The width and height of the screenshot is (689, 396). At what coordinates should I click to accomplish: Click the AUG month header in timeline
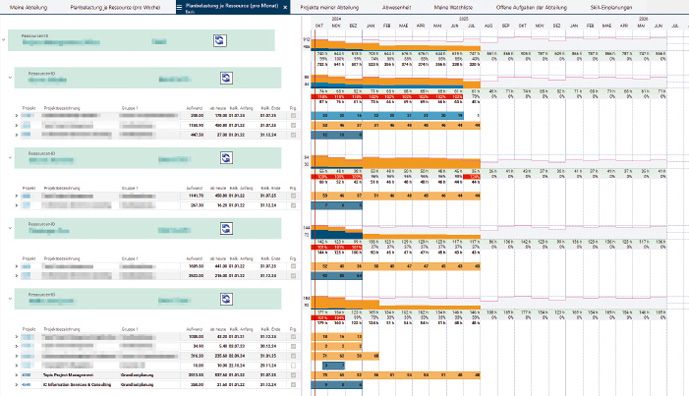tap(488, 26)
